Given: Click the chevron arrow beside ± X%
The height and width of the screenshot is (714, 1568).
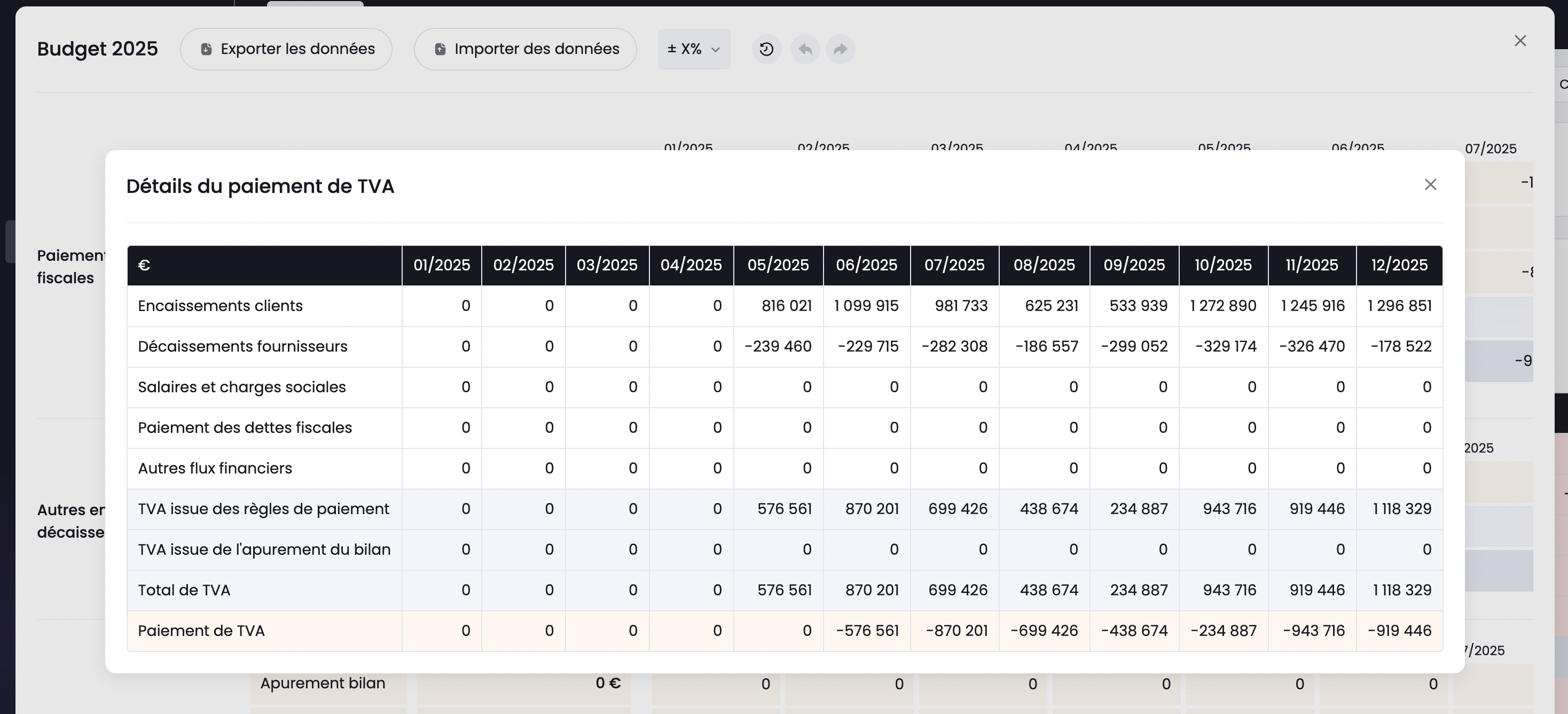Looking at the screenshot, I should click(716, 50).
